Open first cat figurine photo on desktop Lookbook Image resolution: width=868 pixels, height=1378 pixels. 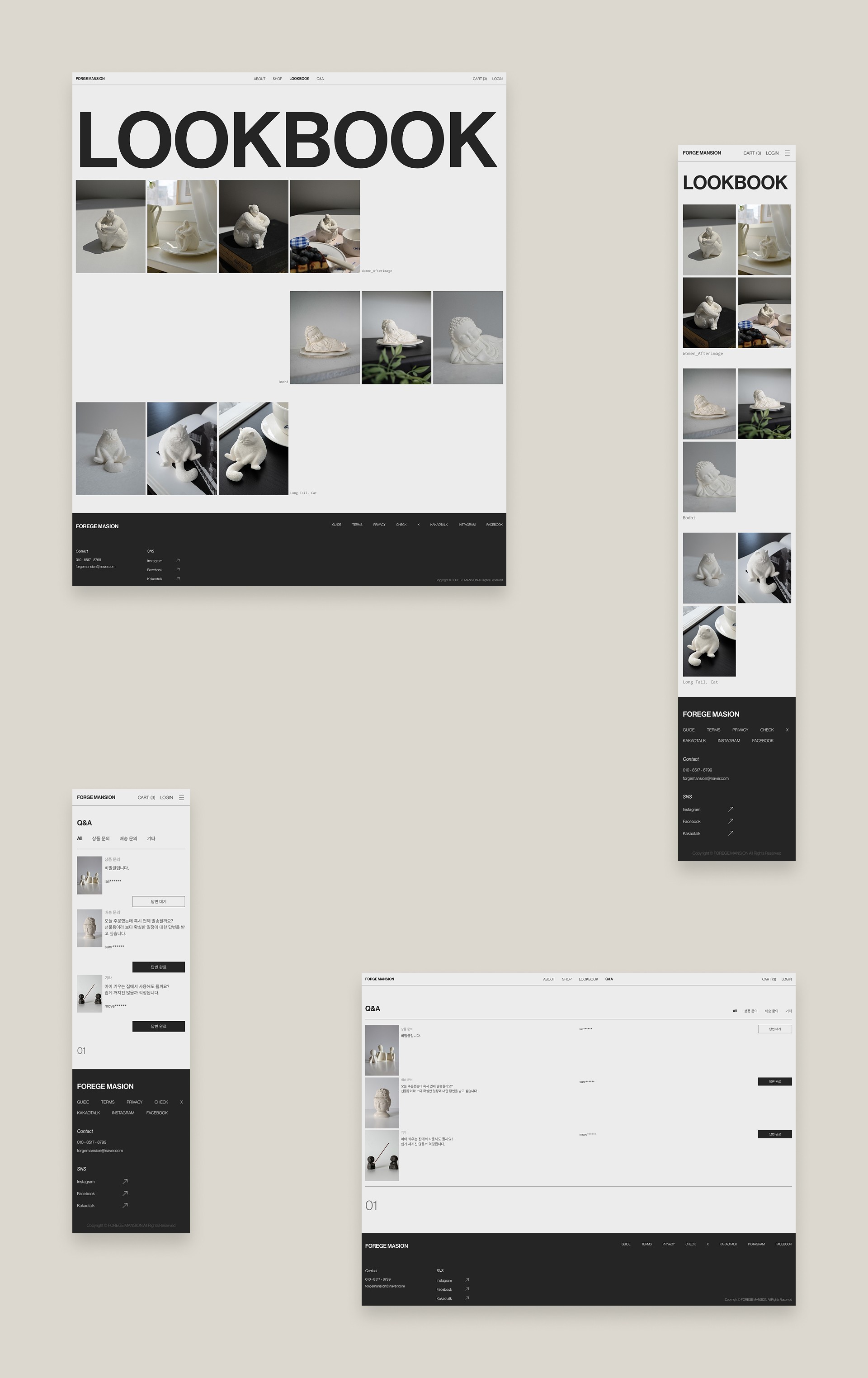pos(110,449)
